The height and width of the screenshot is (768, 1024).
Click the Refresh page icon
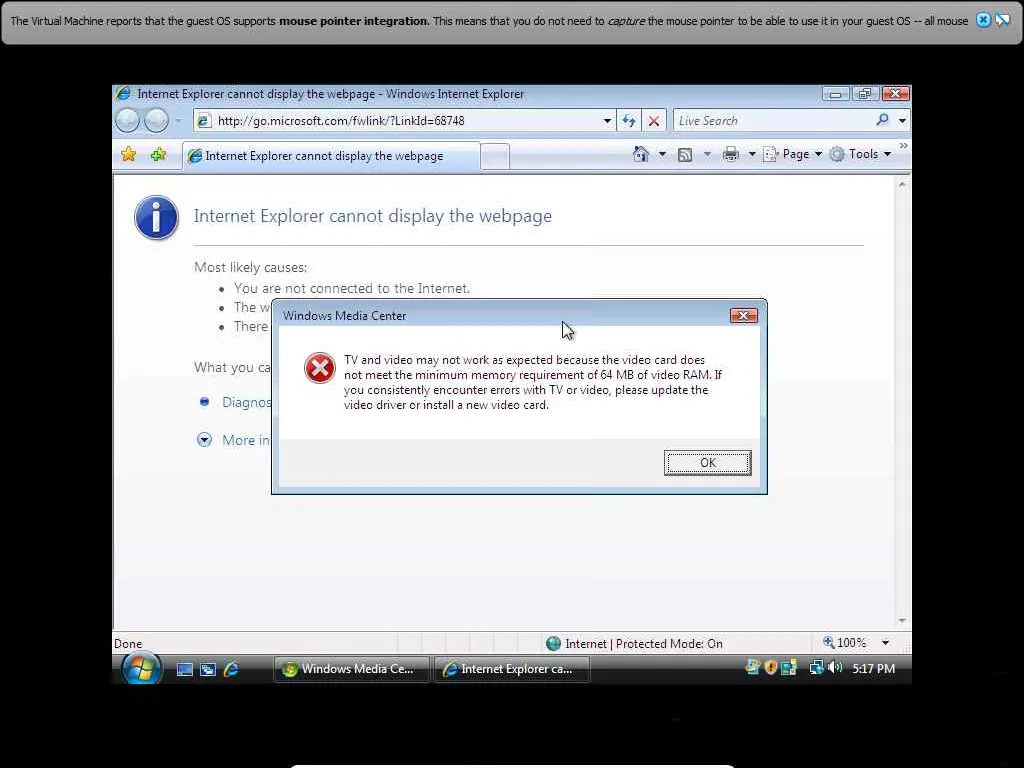(x=629, y=121)
